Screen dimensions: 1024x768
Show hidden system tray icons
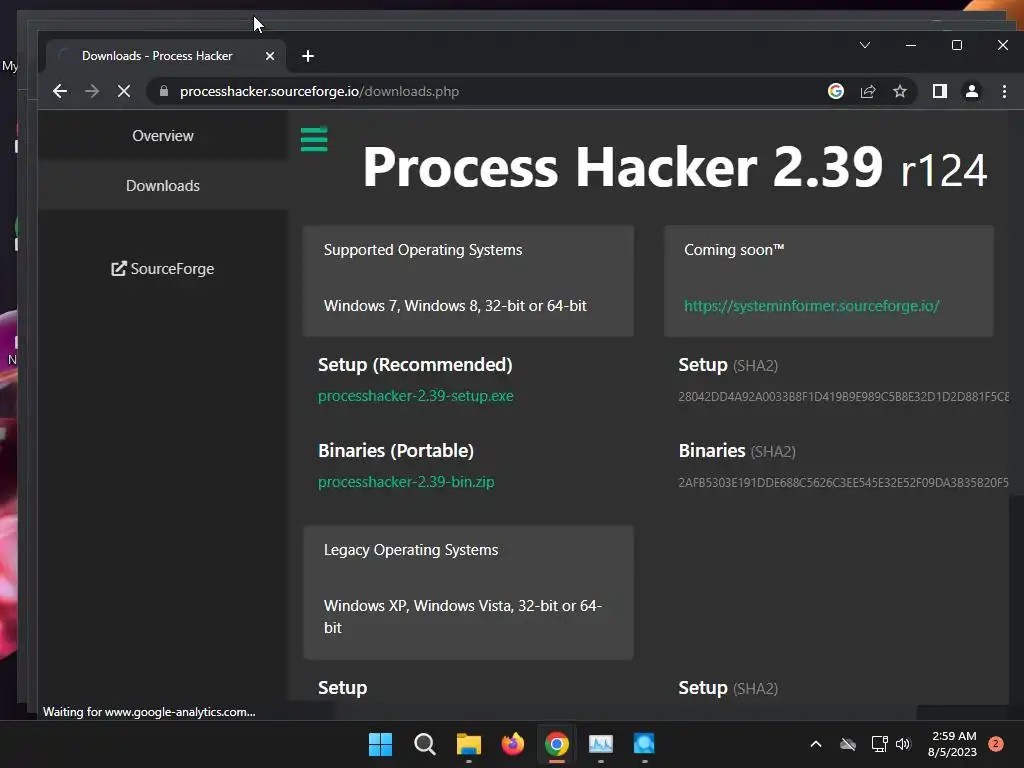click(x=816, y=744)
